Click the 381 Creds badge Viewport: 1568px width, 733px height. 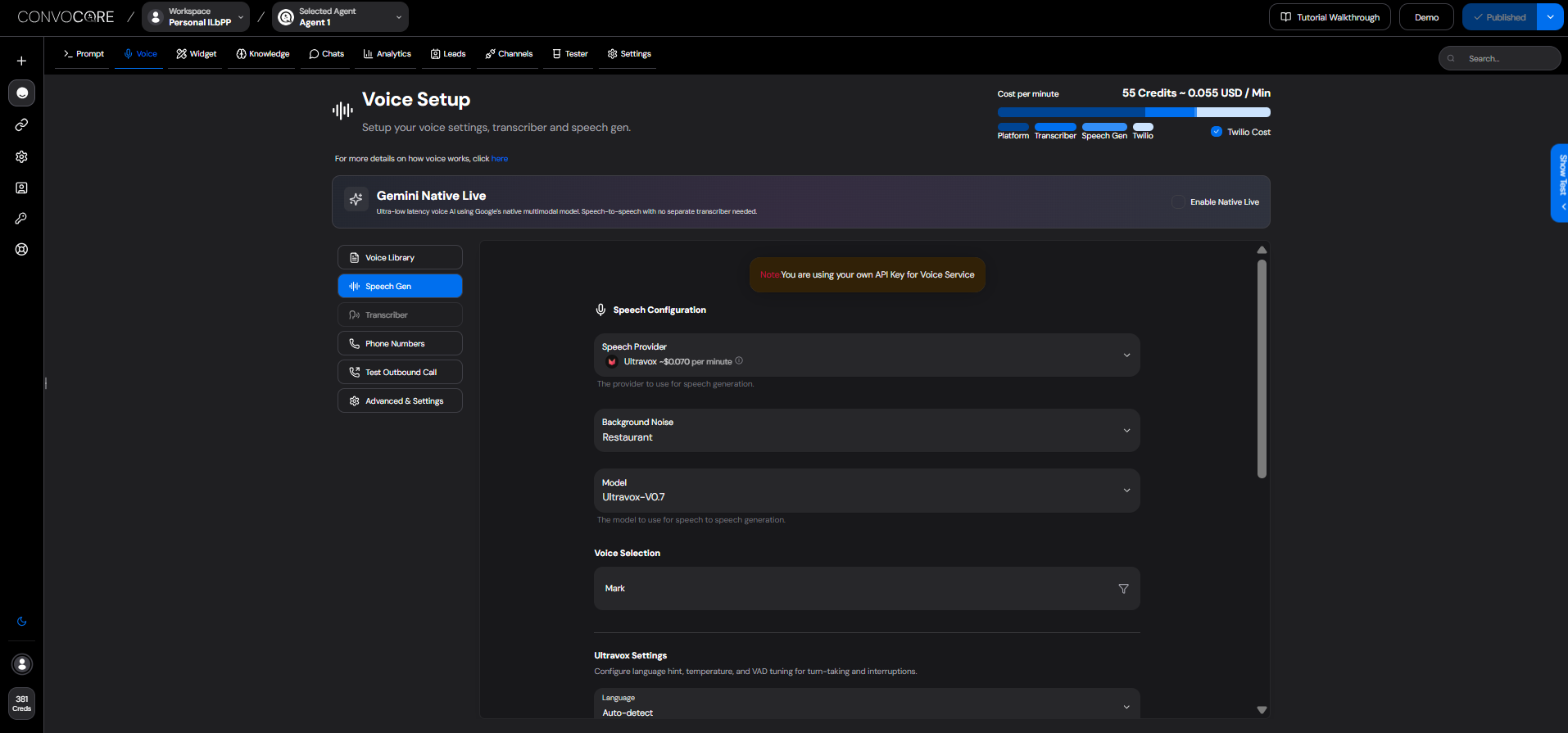click(22, 704)
